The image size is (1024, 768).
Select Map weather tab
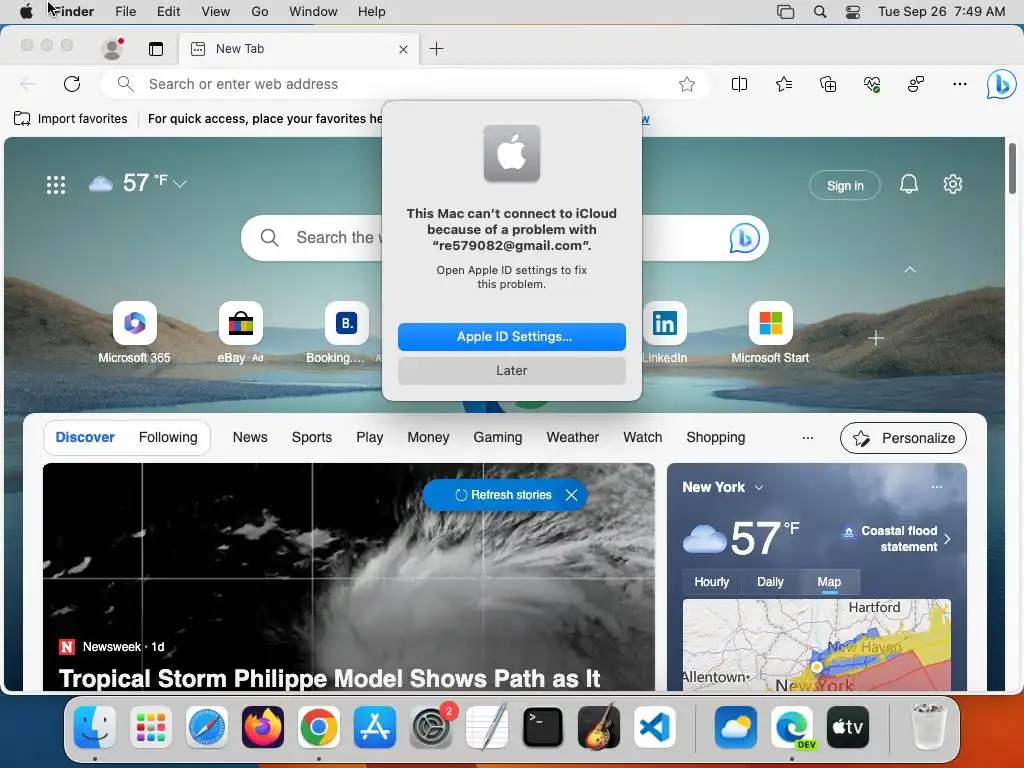coord(829,582)
